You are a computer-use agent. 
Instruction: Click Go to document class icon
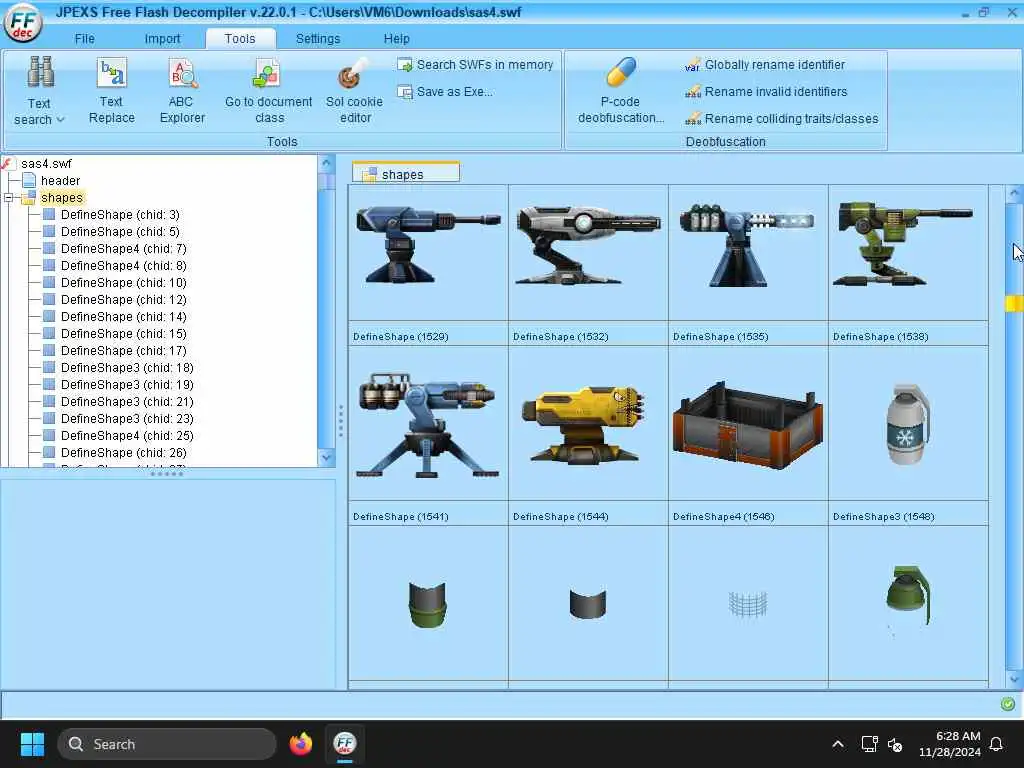267,73
